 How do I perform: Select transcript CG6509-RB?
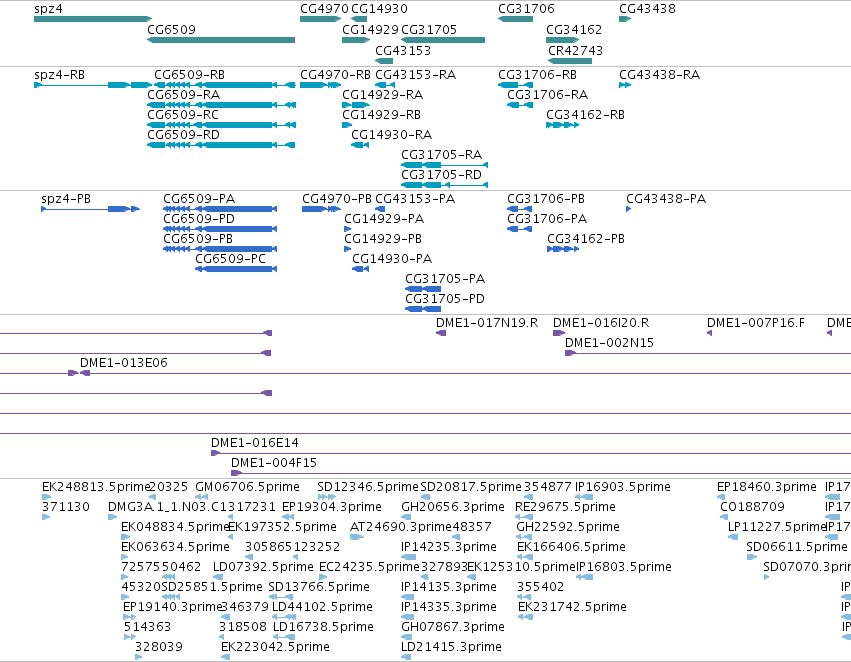click(225, 85)
